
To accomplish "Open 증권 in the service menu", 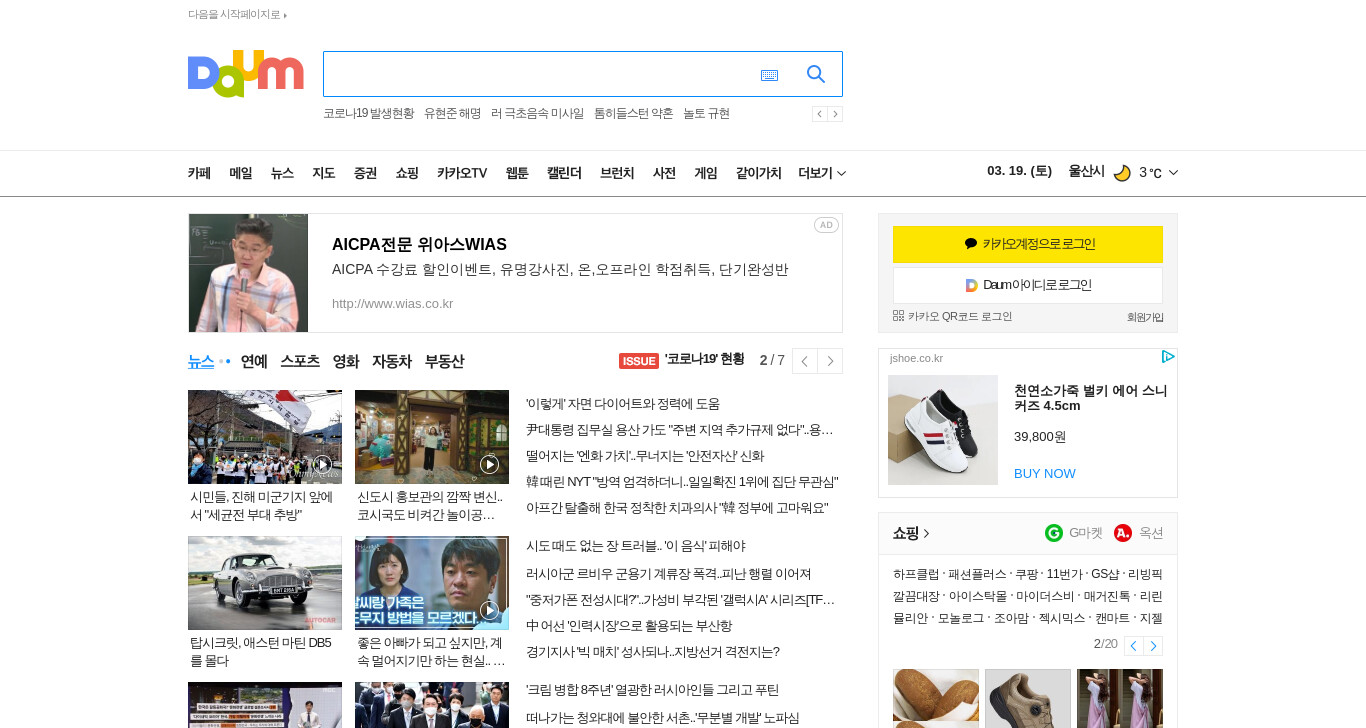I will (365, 173).
